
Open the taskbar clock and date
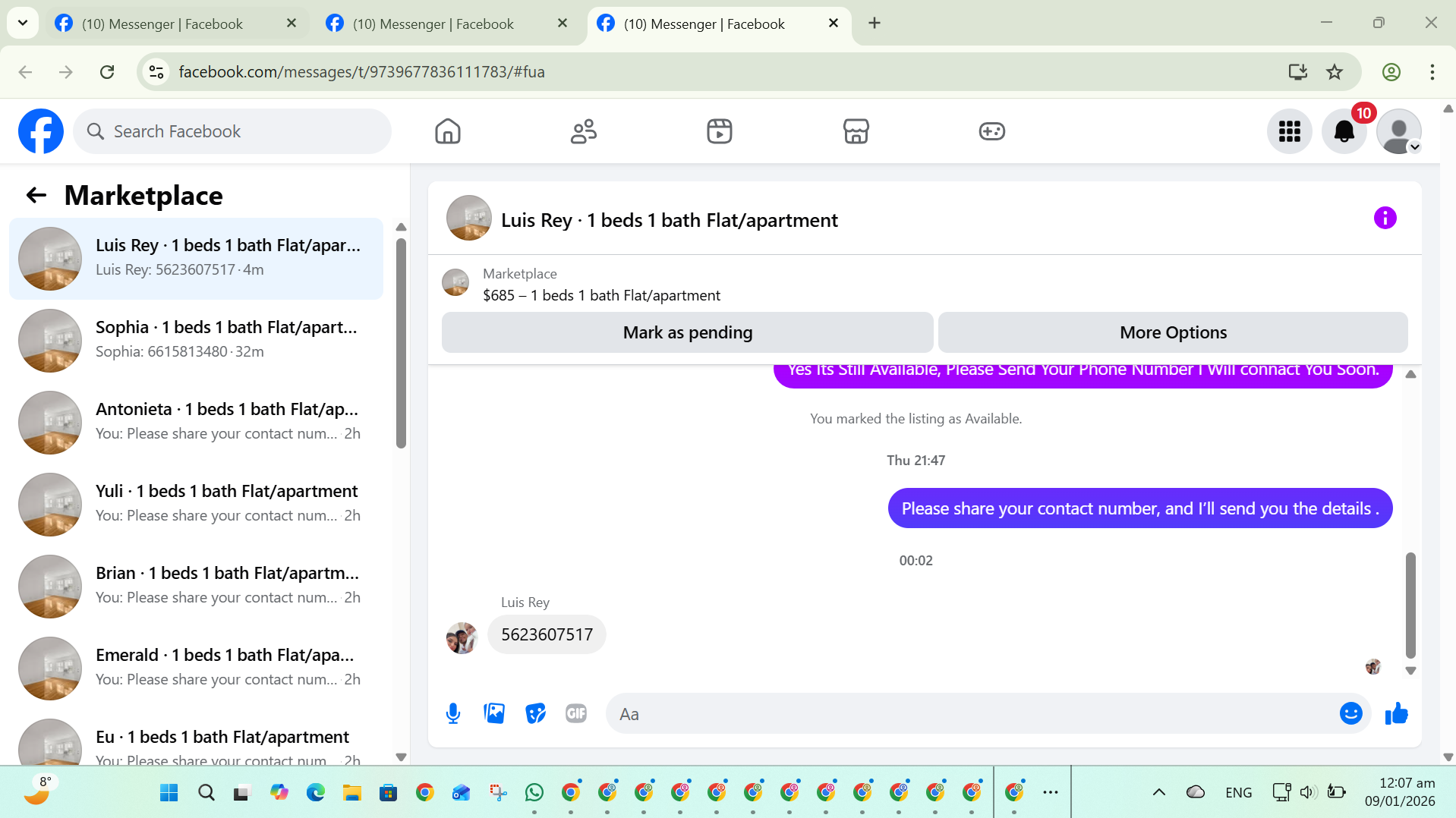click(x=1399, y=792)
